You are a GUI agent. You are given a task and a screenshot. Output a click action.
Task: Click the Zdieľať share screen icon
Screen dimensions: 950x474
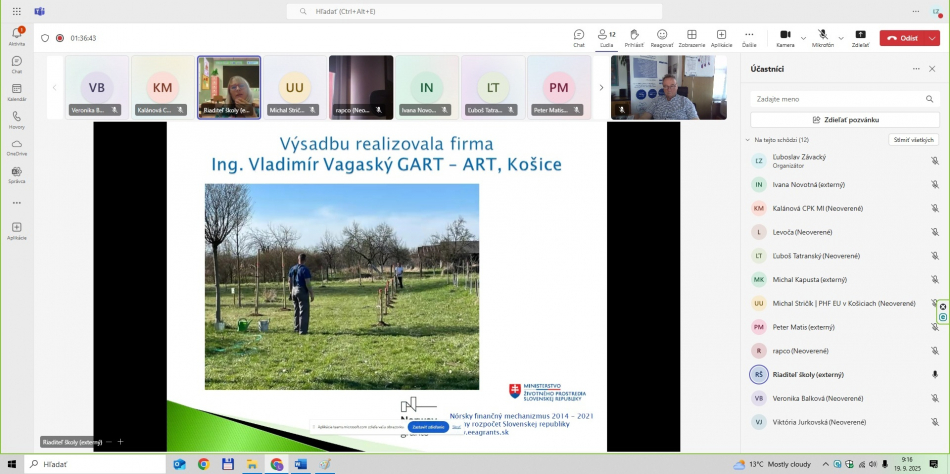[860, 37]
